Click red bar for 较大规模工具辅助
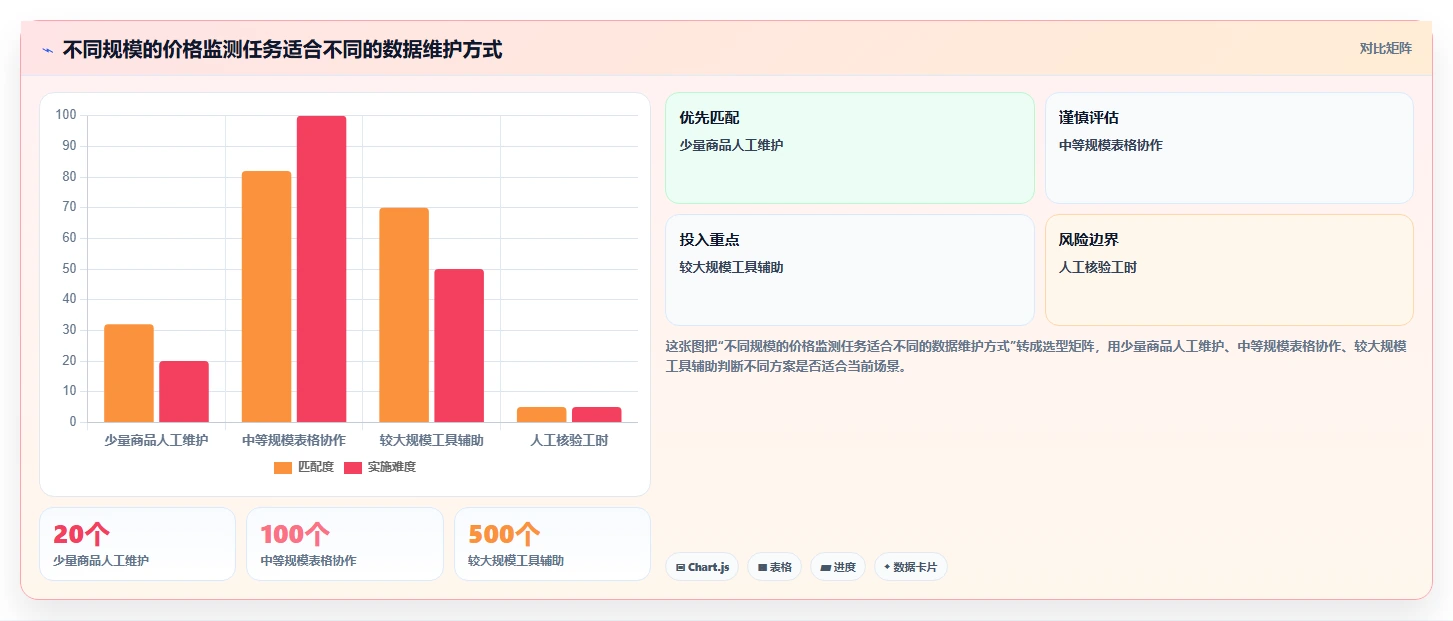1453x621 pixels. coord(459,345)
